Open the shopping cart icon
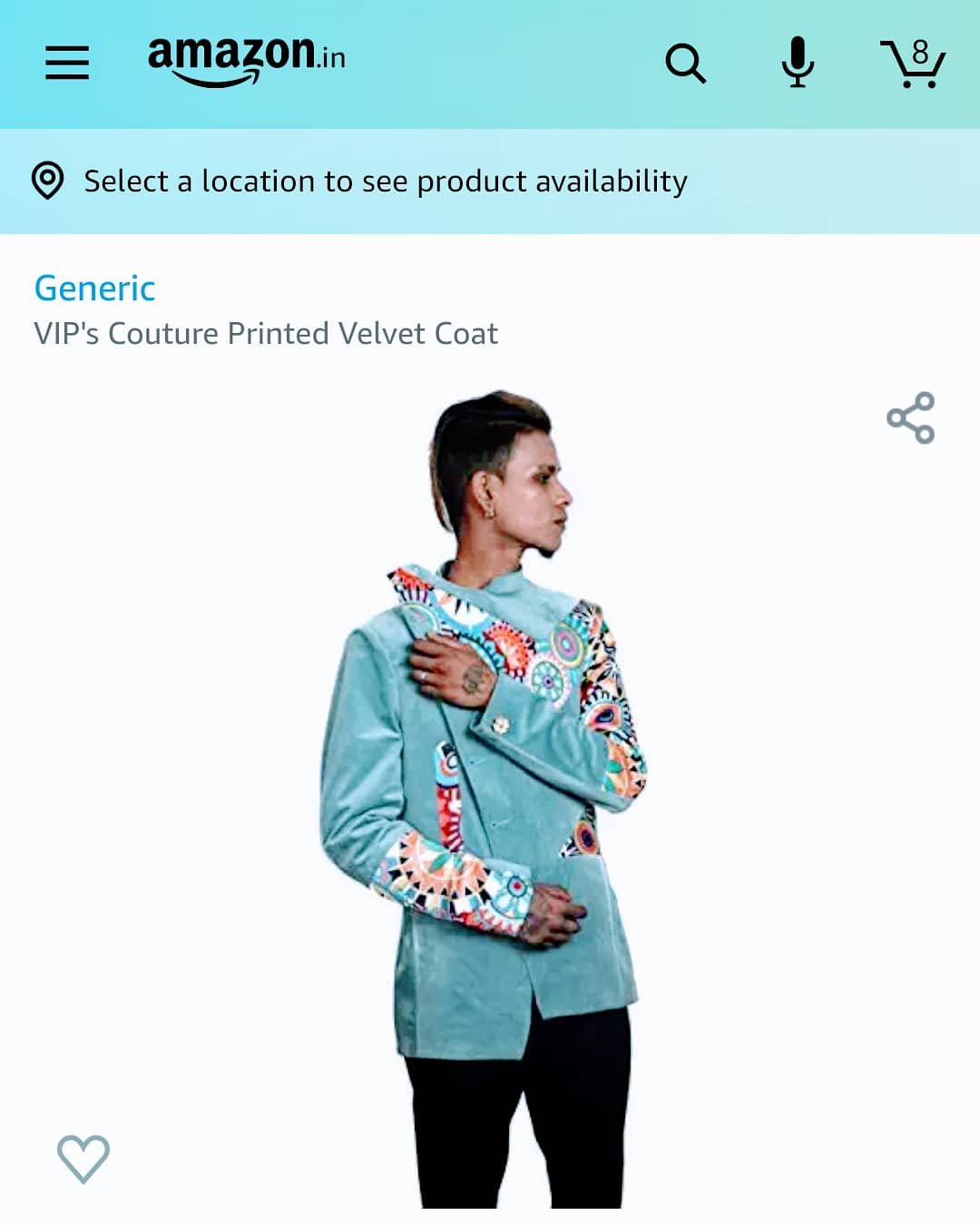 coord(913,64)
